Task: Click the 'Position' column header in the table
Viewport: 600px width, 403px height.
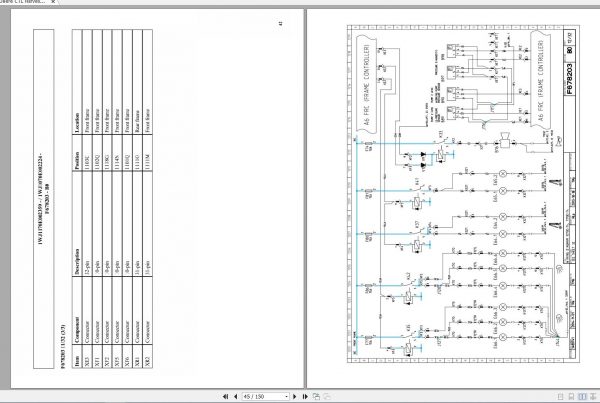Action: pyautogui.click(x=77, y=160)
